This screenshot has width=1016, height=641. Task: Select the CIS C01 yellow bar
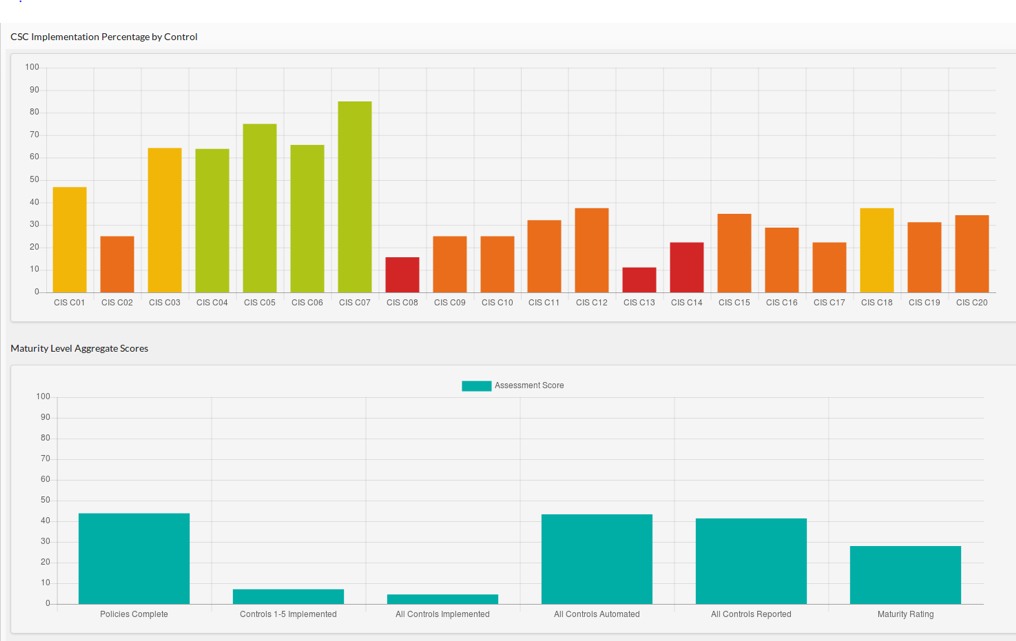click(x=68, y=240)
